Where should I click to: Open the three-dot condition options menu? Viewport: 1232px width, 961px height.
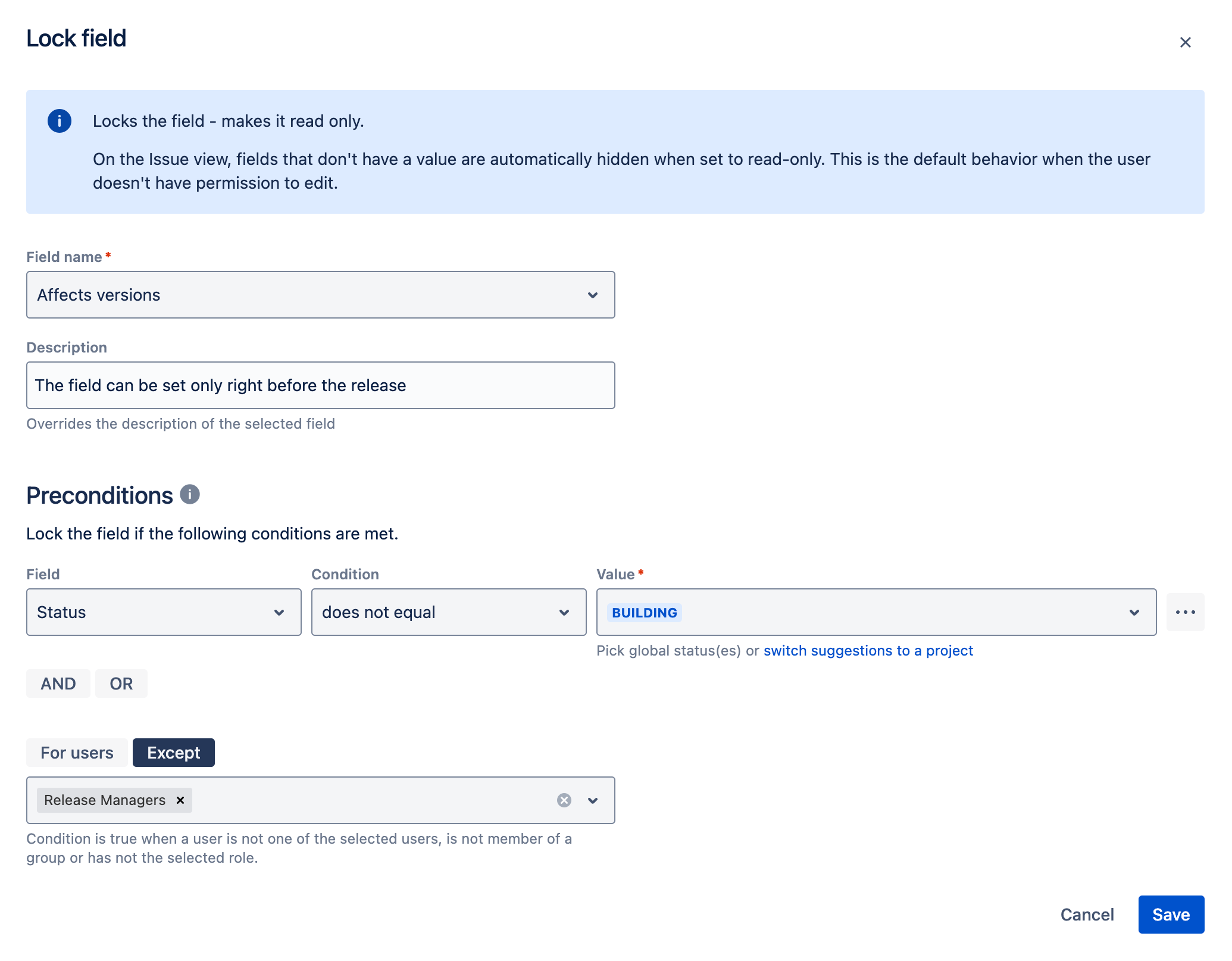pos(1185,612)
